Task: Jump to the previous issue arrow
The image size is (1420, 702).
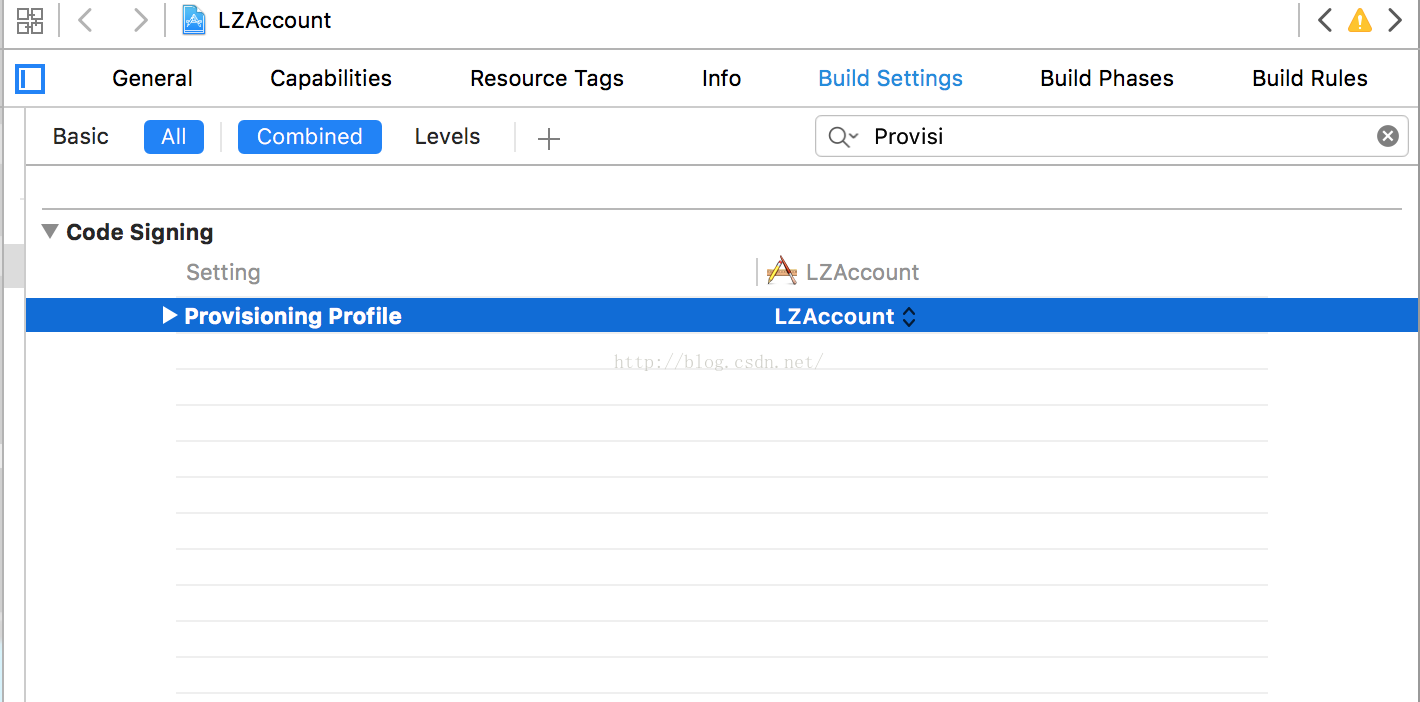Action: [x=1325, y=20]
